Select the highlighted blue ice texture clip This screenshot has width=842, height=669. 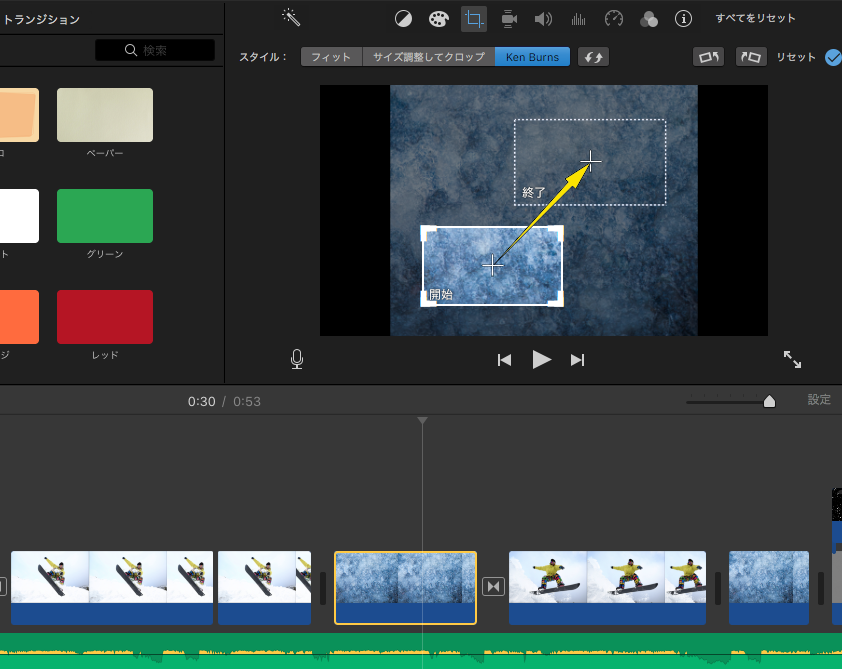tap(405, 587)
